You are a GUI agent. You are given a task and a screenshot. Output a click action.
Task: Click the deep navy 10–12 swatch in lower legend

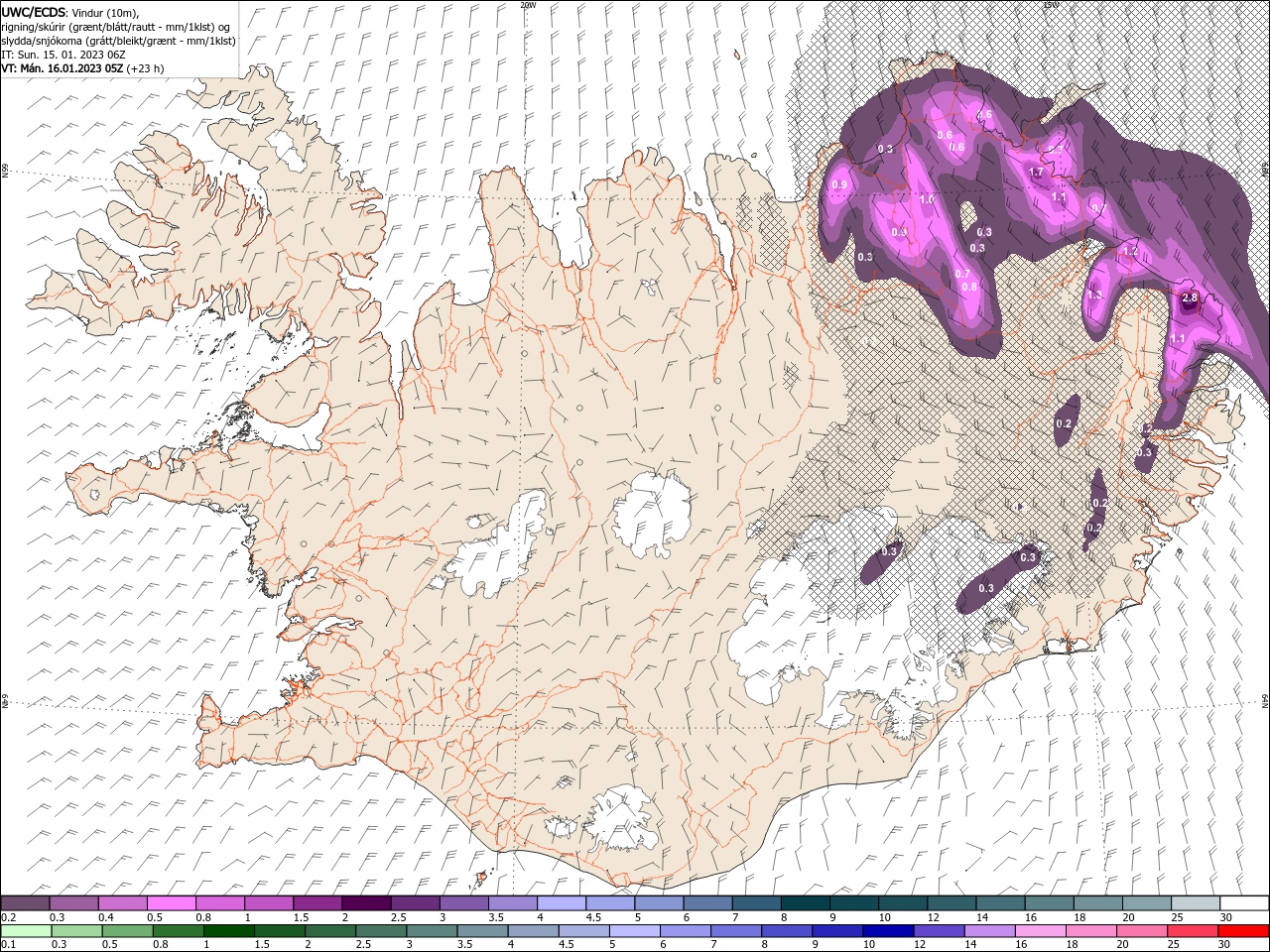coord(887,931)
